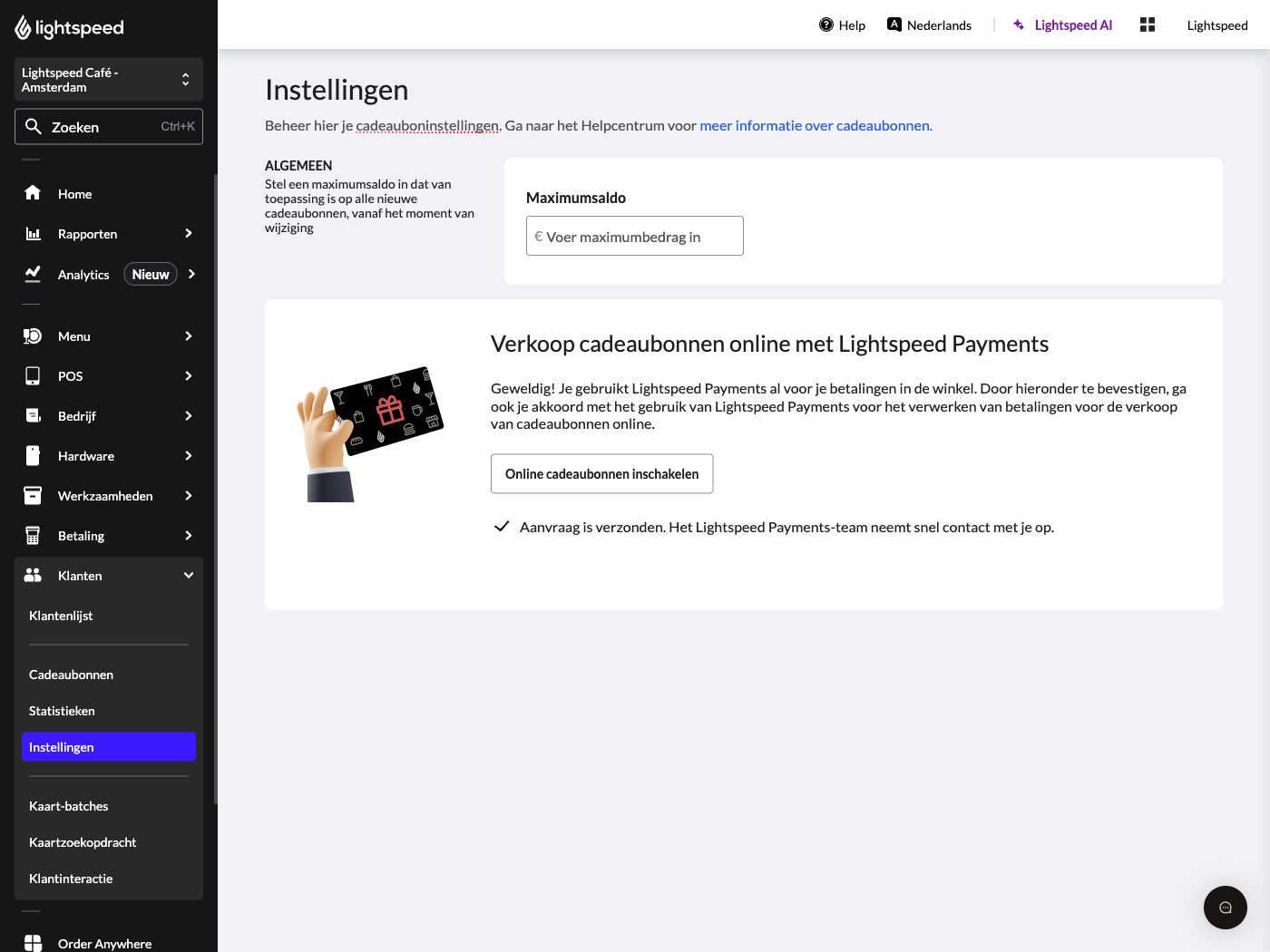
Task: Open Lightspeed AI from the header
Action: coord(1062,25)
